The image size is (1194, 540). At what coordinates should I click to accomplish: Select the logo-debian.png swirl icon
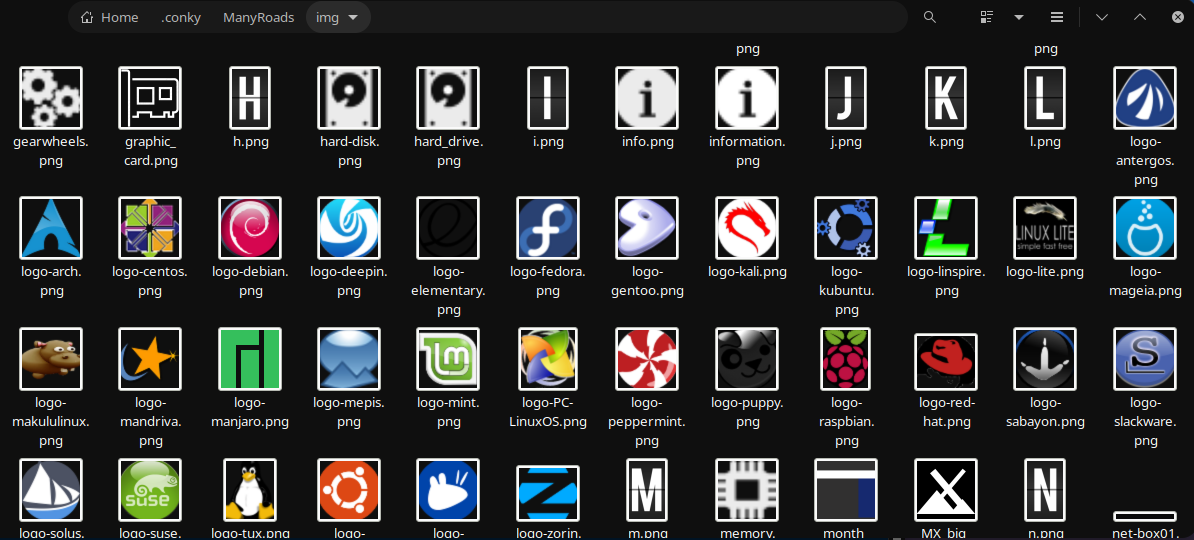(250, 228)
